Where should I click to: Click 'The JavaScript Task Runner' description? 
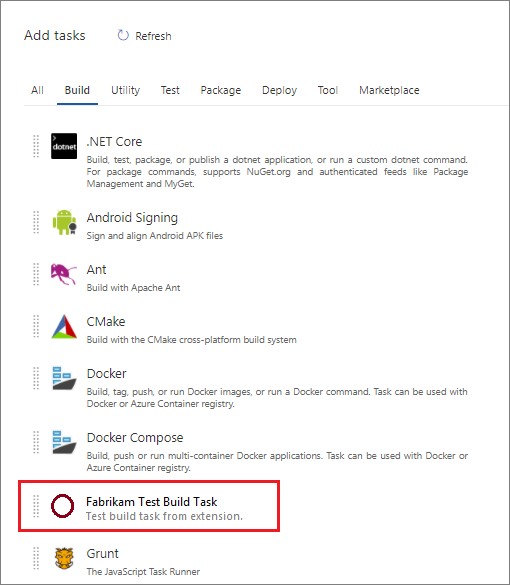[143, 572]
